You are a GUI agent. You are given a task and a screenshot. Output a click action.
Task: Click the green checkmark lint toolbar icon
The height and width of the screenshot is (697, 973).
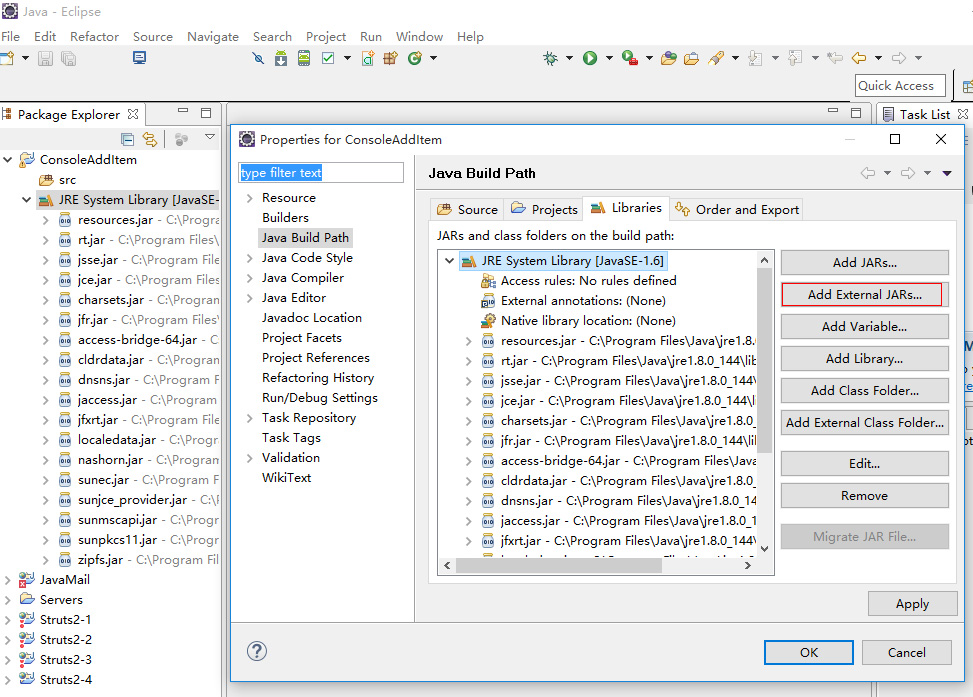[x=328, y=58]
